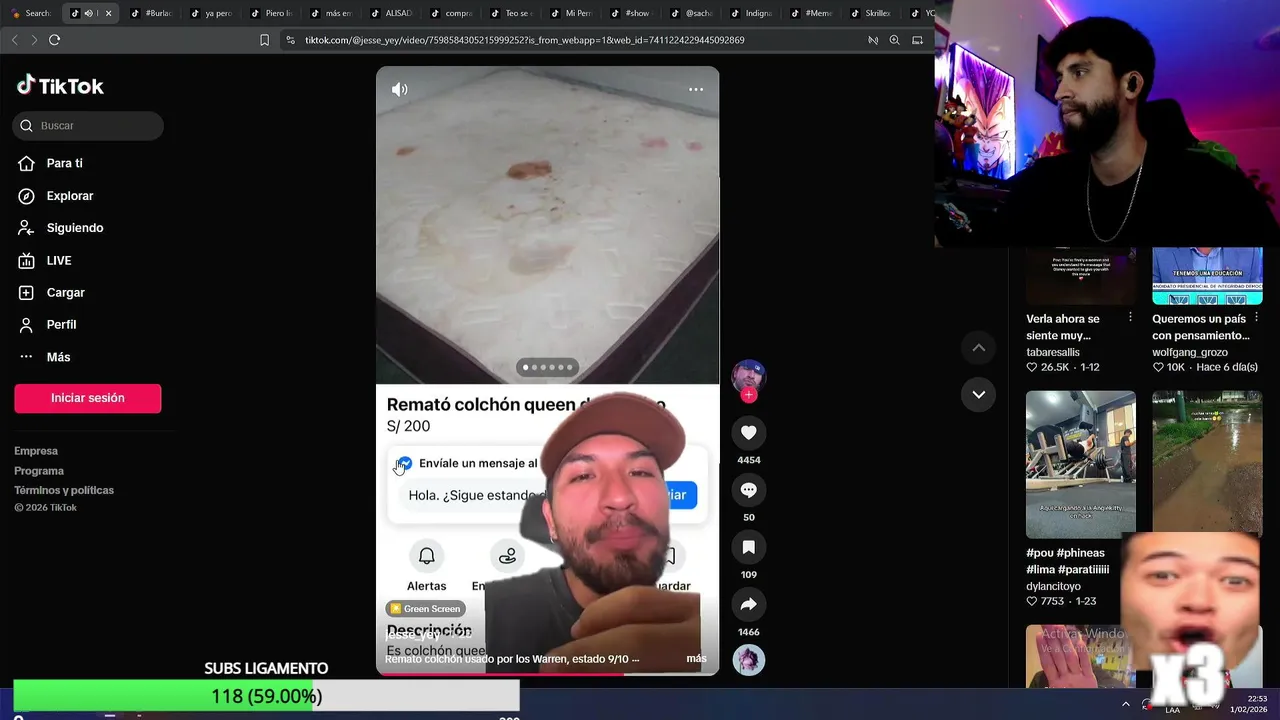Image resolution: width=1280 pixels, height=720 pixels.
Task: Open the spinning sound disc icon
Action: click(749, 660)
